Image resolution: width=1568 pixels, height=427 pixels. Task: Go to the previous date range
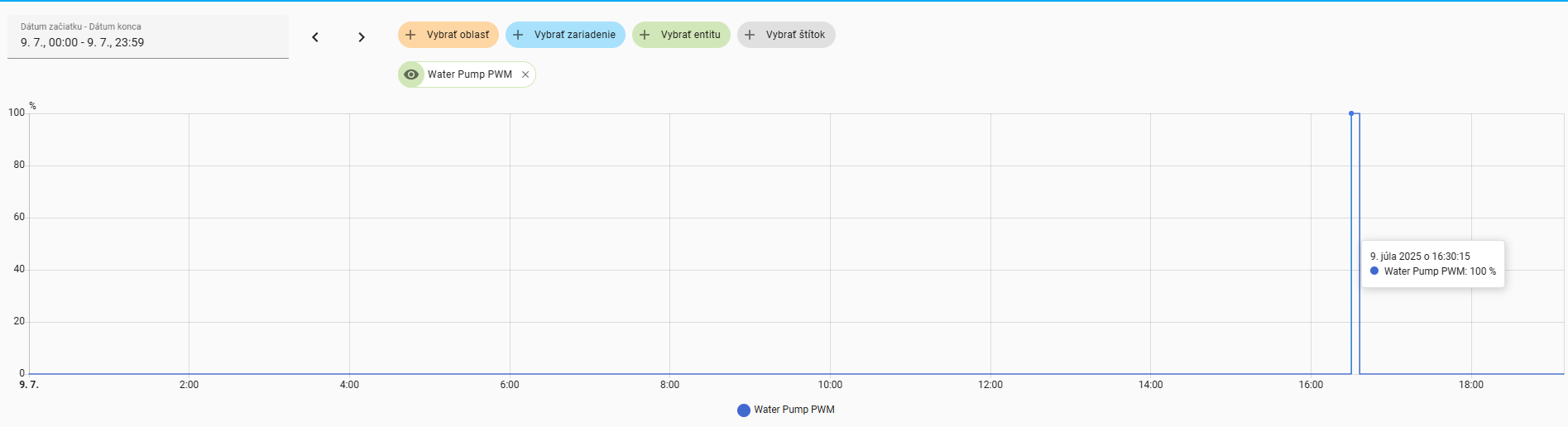(x=315, y=37)
